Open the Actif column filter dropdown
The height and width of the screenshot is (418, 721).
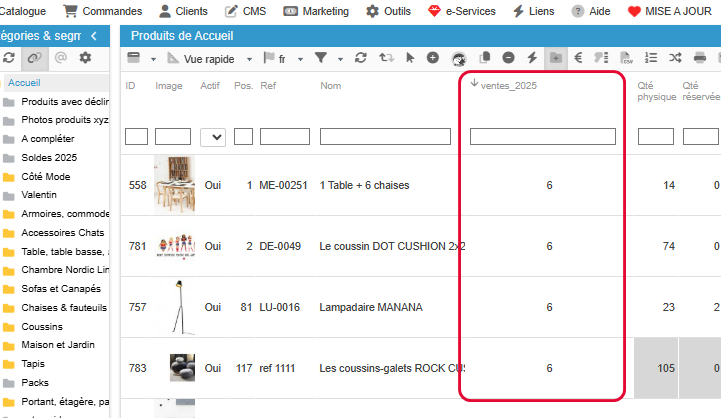[x=213, y=137]
